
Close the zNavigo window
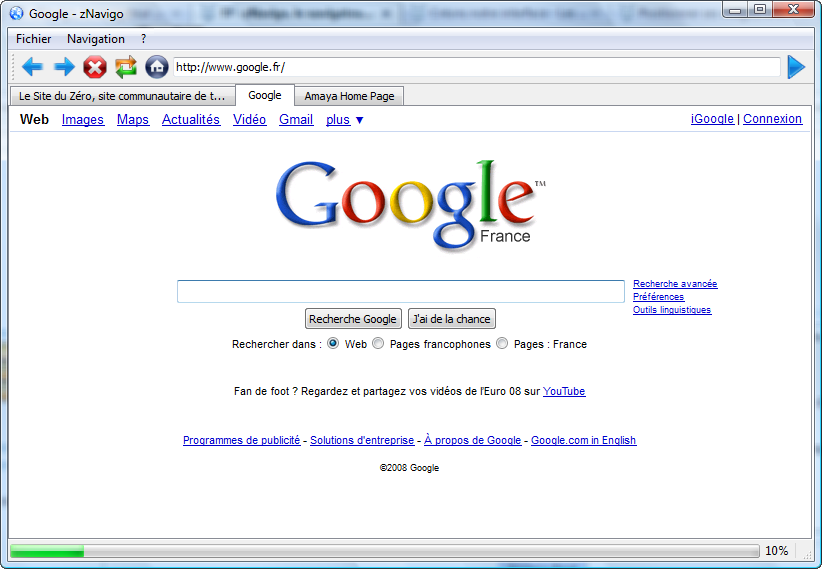click(x=794, y=10)
